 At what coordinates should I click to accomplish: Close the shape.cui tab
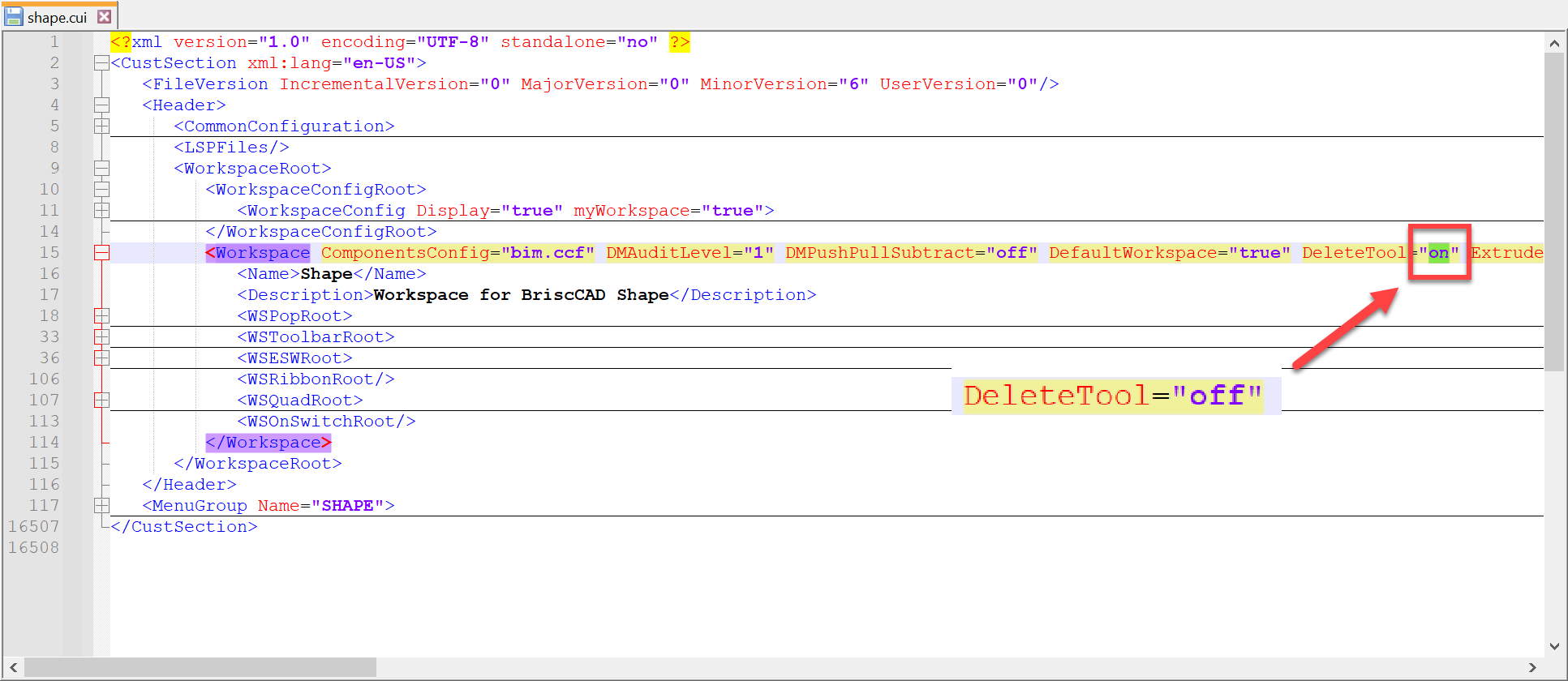pyautogui.click(x=104, y=16)
